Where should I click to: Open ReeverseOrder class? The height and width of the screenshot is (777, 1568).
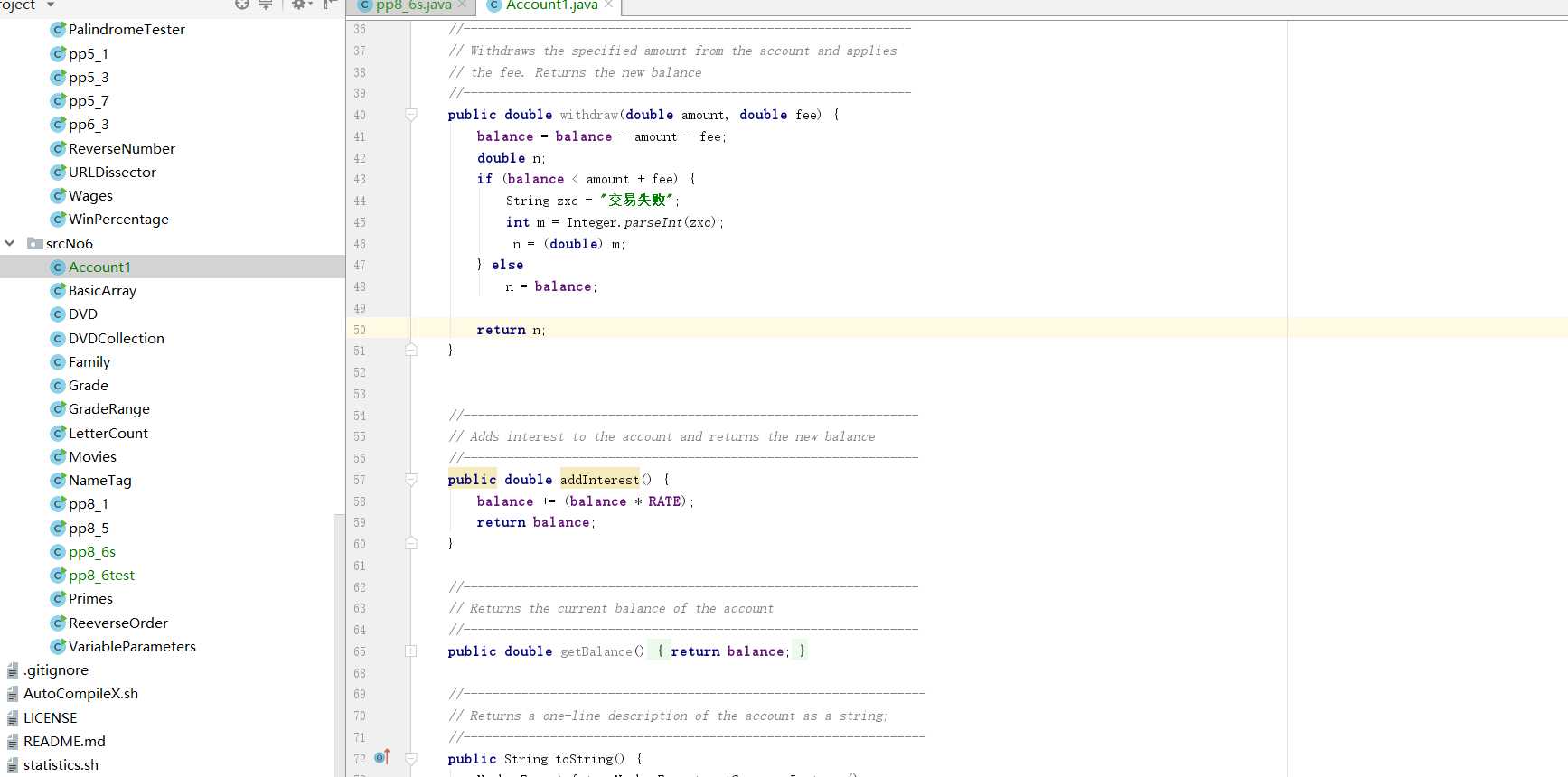tap(118, 623)
